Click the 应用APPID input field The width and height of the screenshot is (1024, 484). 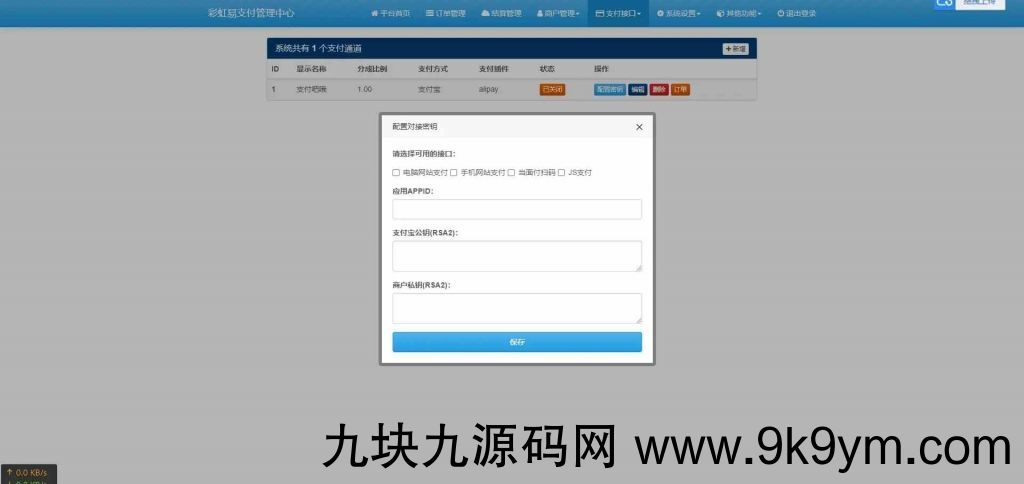pyautogui.click(x=516, y=209)
